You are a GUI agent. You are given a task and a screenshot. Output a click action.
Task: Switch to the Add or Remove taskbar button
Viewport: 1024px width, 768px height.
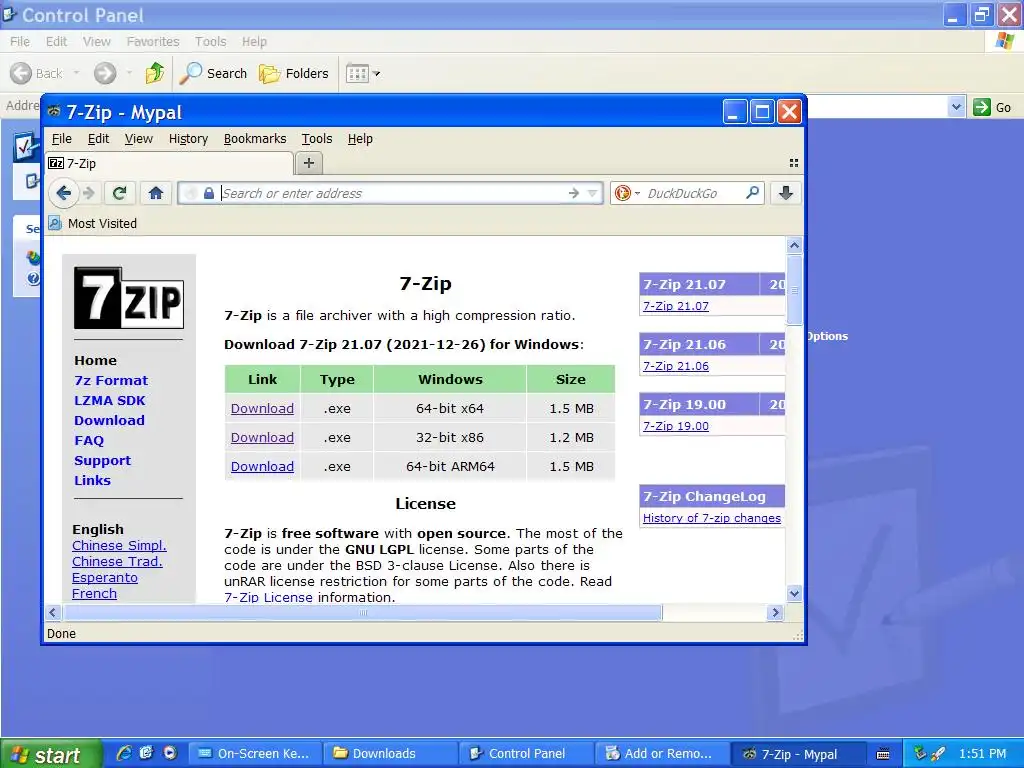pyautogui.click(x=660, y=754)
